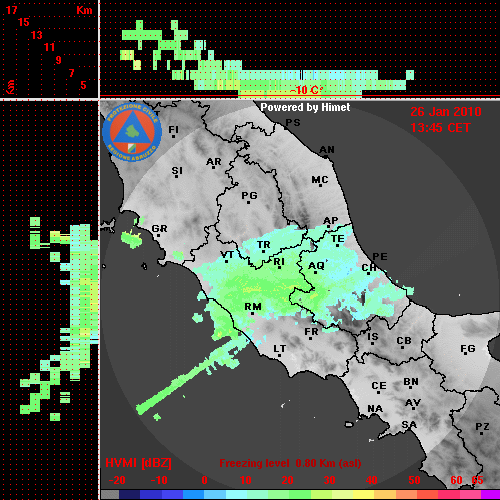Click the '50' dBZ scale value
This screenshot has width=500, height=500.
tap(414, 480)
